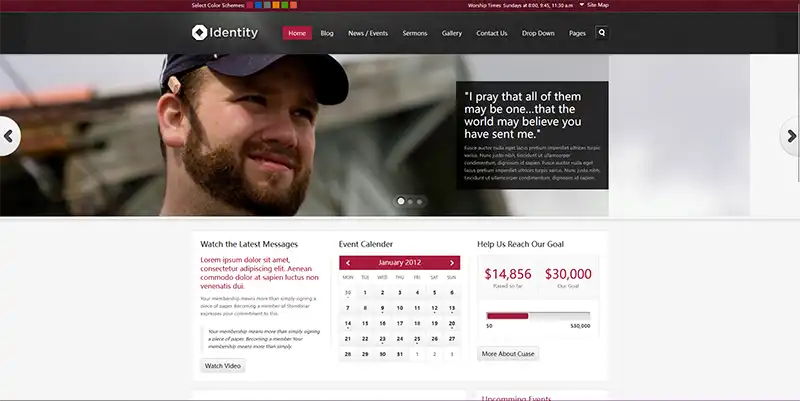Show previous month in the Event Calendar
The height and width of the screenshot is (401, 800).
pos(348,263)
